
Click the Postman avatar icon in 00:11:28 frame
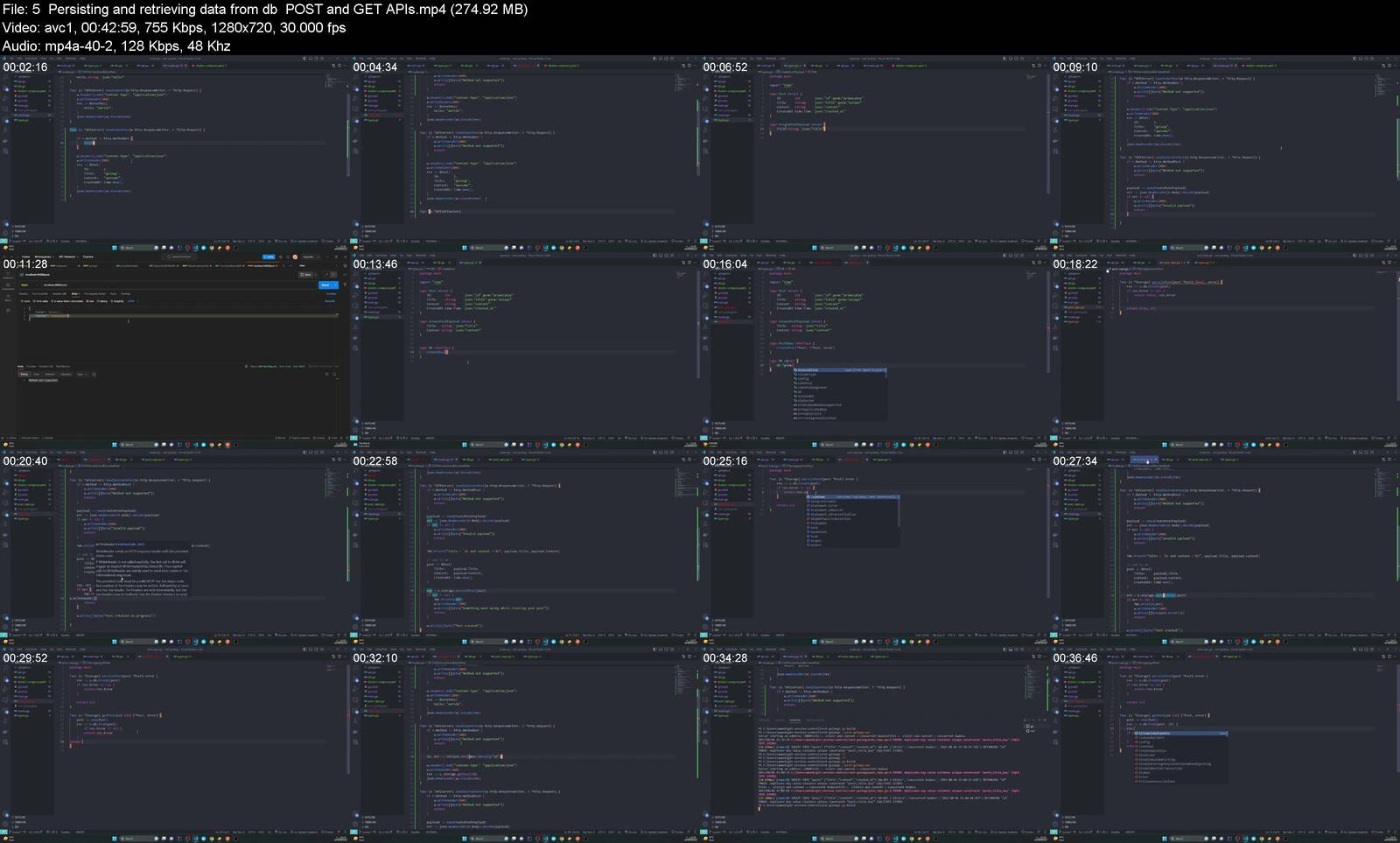[295, 257]
